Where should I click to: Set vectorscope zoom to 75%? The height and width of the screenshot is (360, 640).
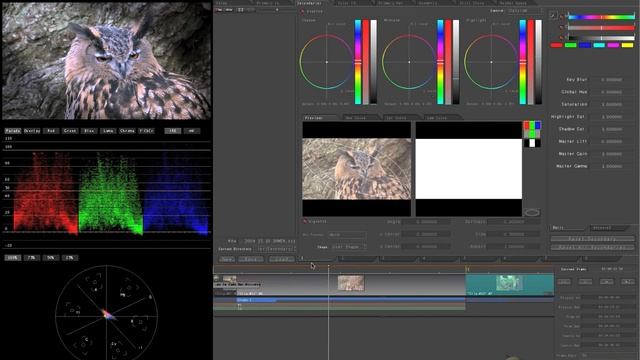[31, 258]
